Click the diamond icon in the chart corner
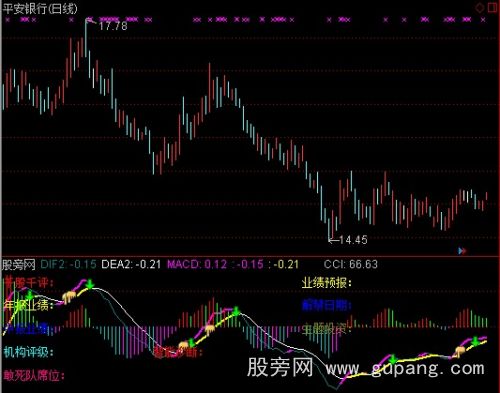Image resolution: width=500 pixels, height=393 pixels. [480, 7]
